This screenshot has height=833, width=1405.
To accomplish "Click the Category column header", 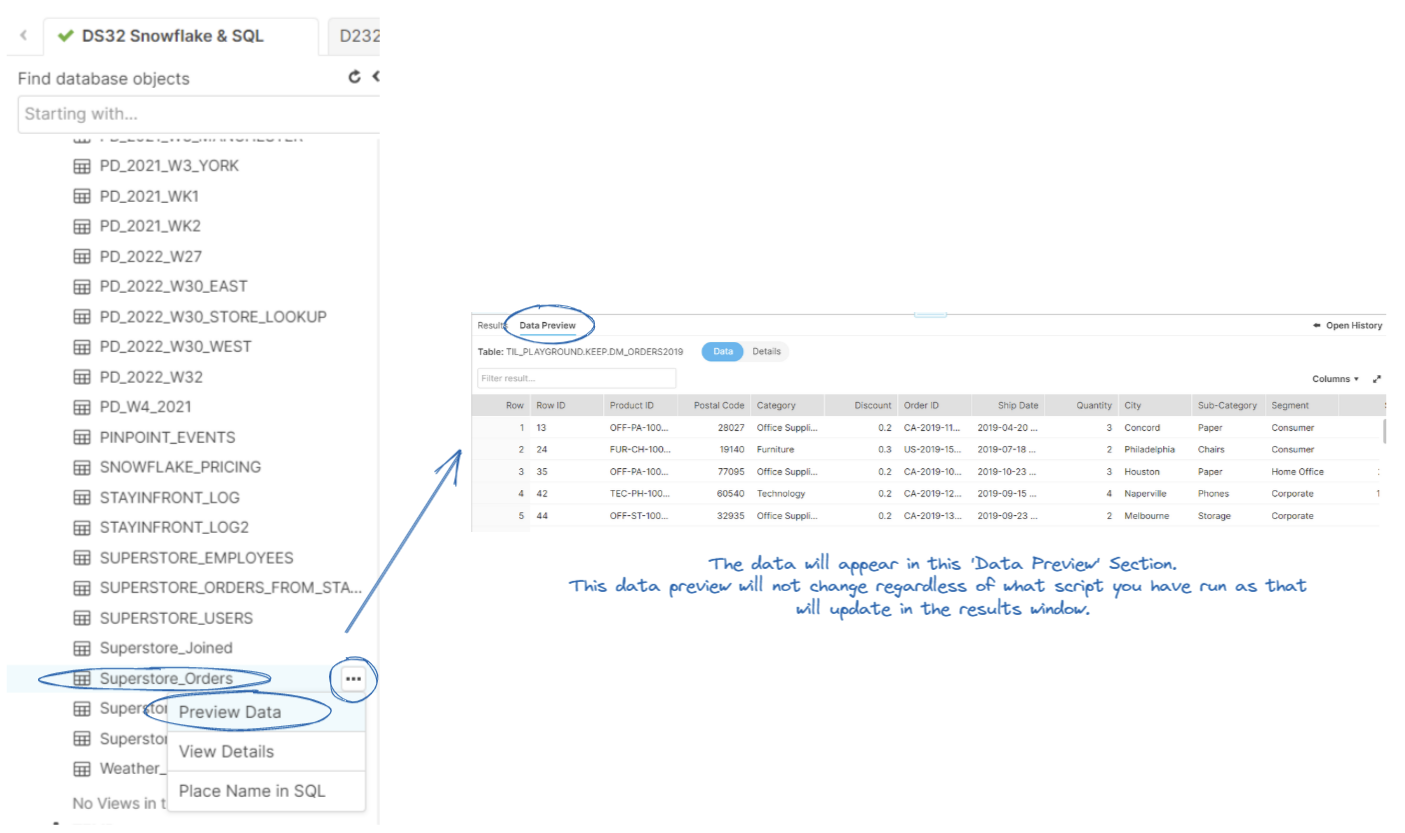I will [788, 405].
